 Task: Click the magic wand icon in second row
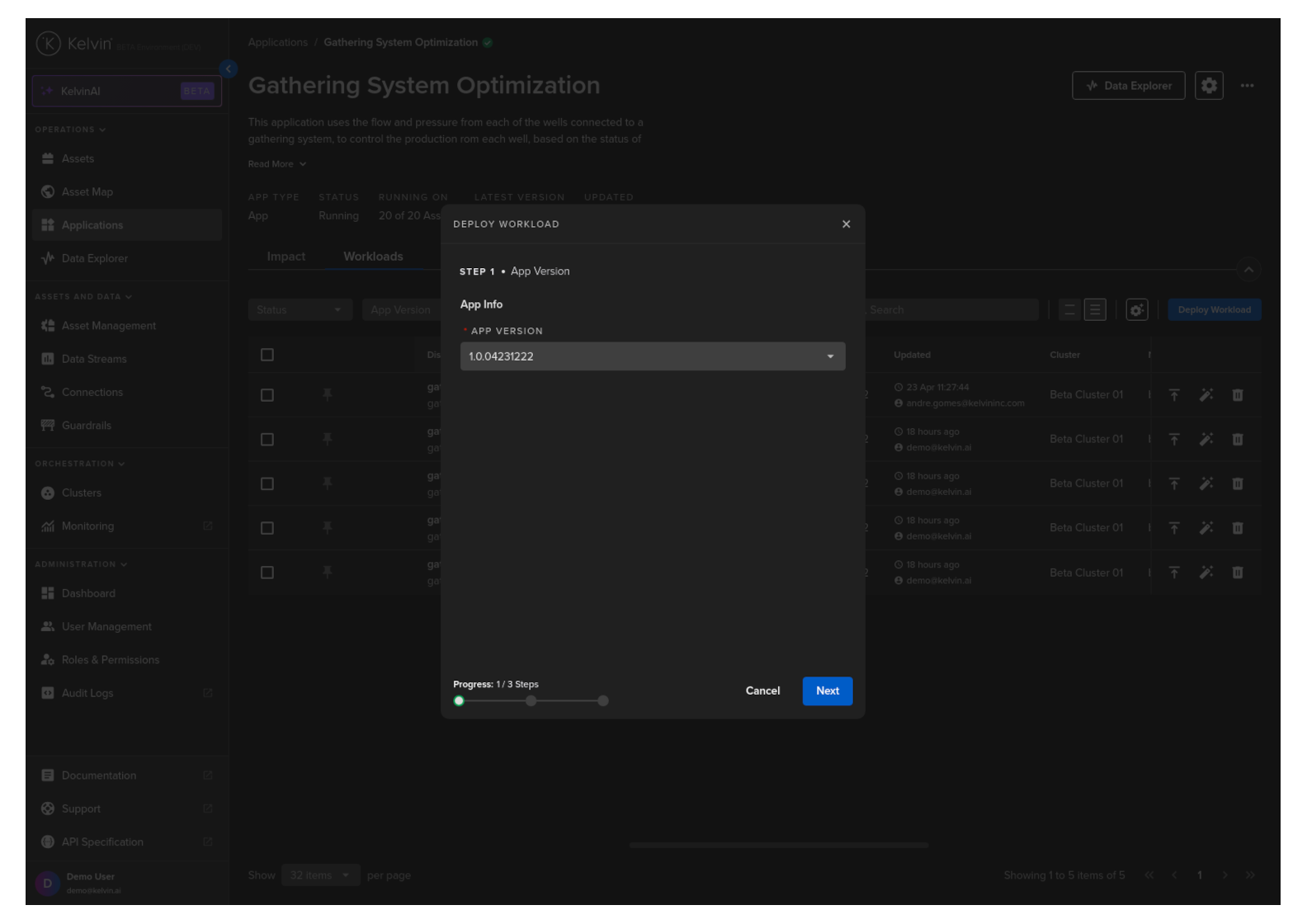(x=1206, y=440)
